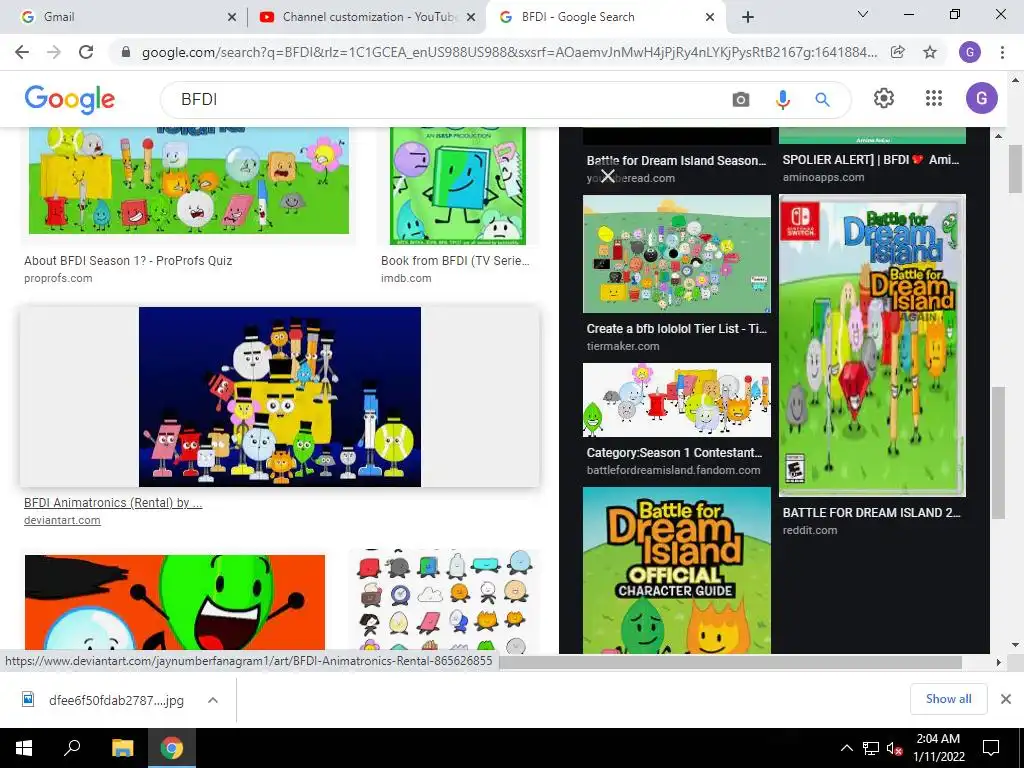Screen dimensions: 1024x768
Task: Open Chrome's three-dot menu
Action: (x=1002, y=52)
